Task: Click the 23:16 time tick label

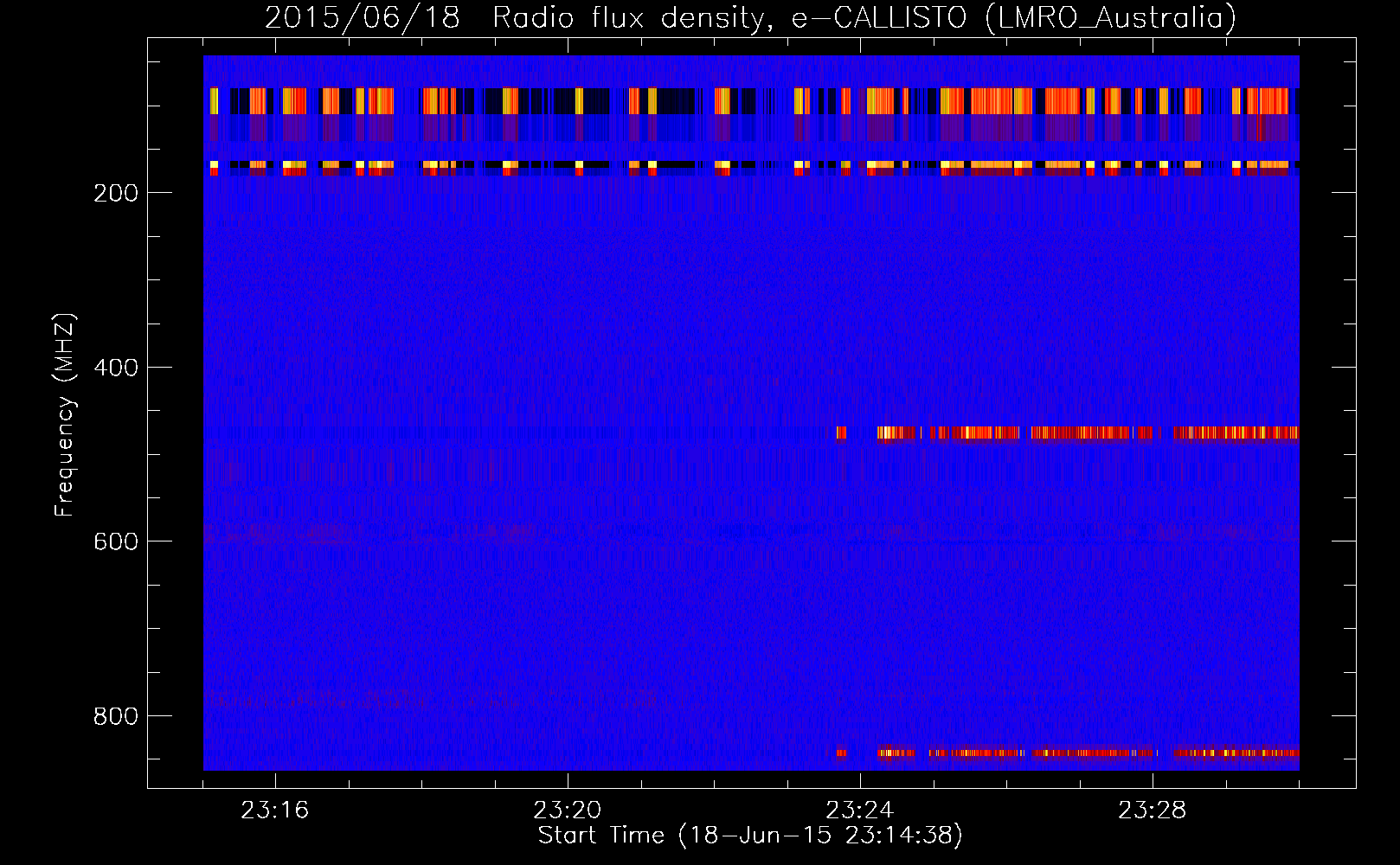Action: tap(275, 811)
